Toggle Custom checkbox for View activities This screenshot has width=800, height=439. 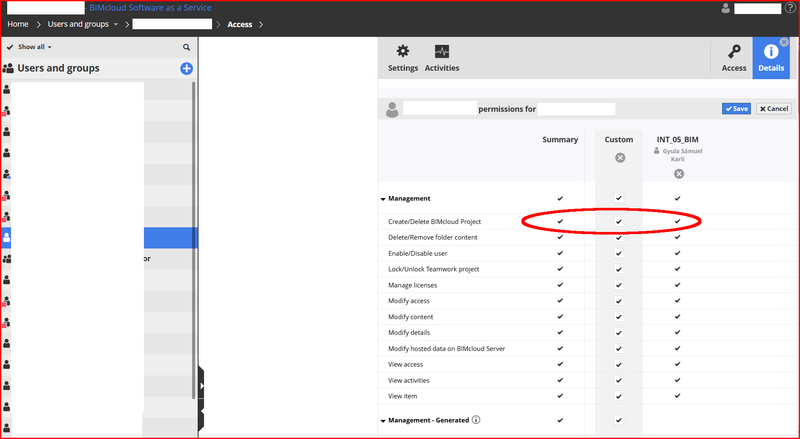click(x=619, y=380)
